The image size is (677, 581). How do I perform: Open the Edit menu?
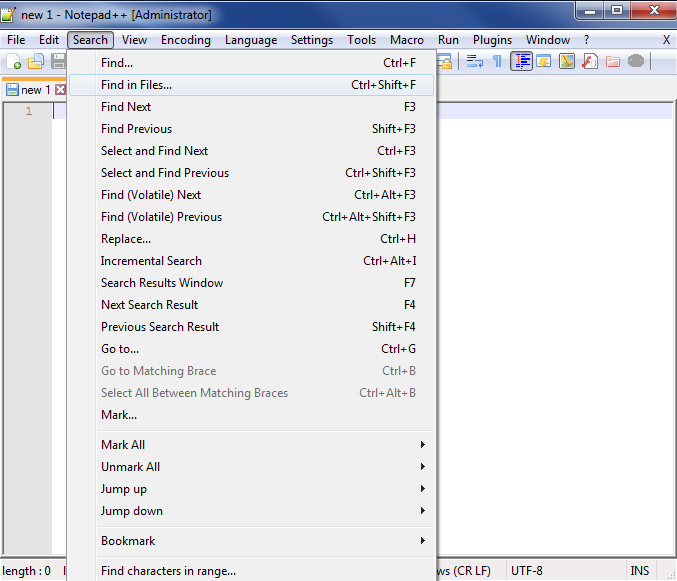point(49,40)
